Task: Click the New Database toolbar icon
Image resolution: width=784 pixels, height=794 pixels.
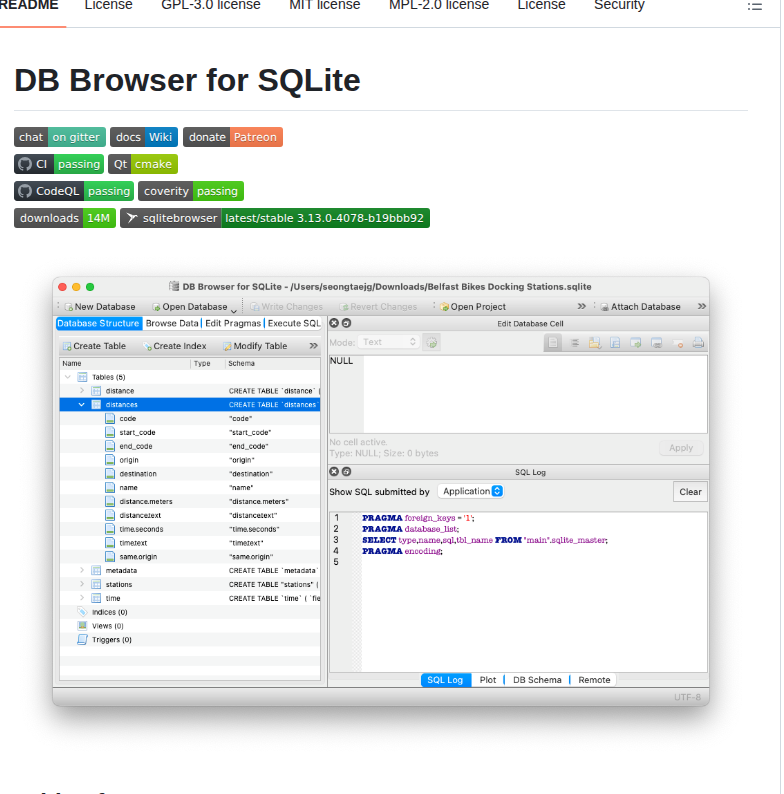Action: (68, 307)
